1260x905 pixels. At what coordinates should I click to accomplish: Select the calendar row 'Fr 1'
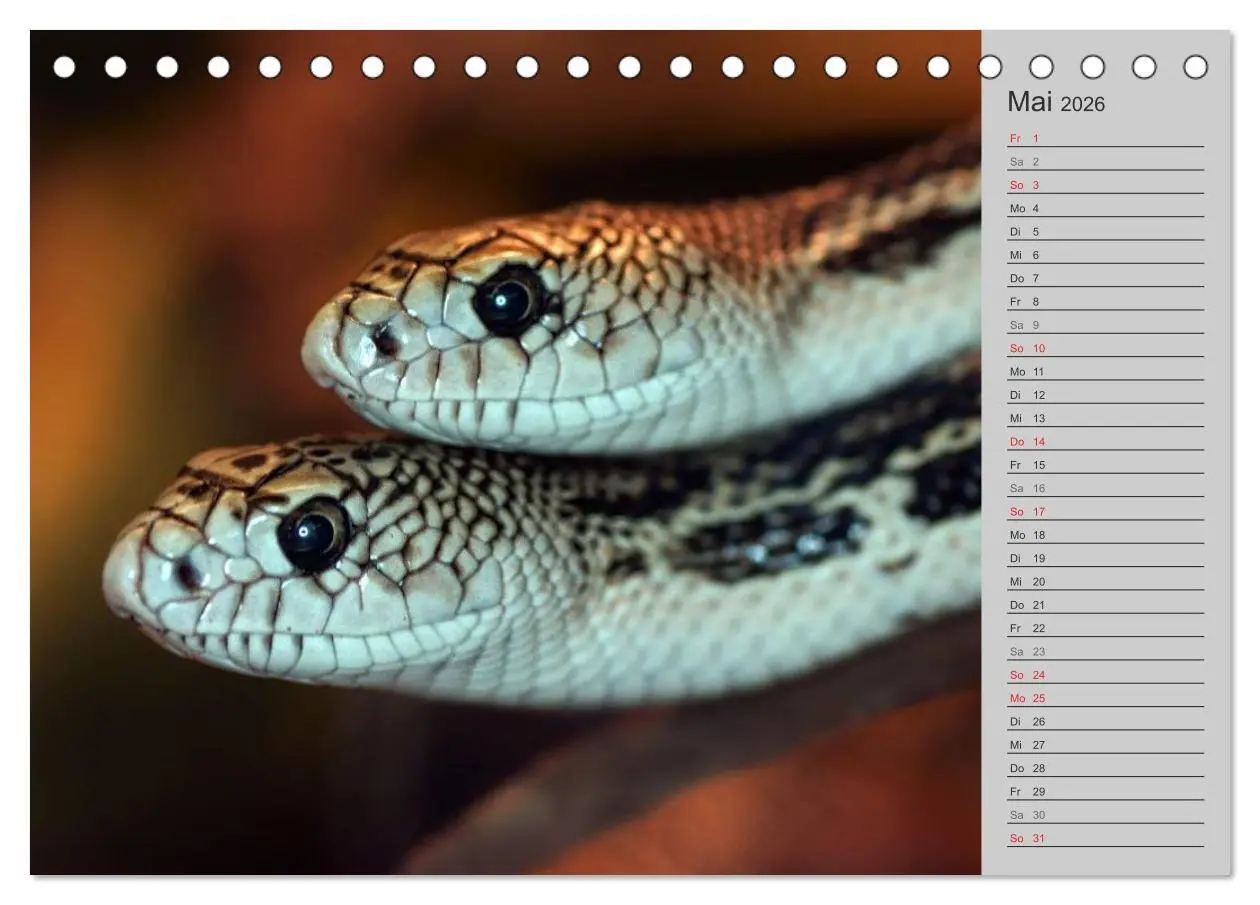point(1105,138)
